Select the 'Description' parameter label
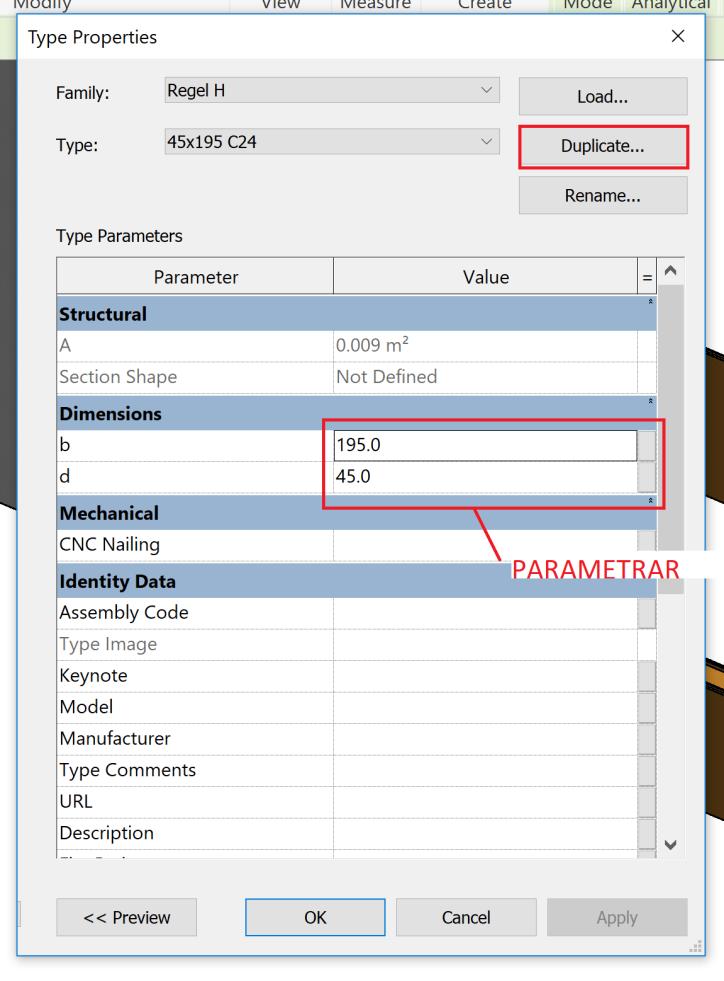 (x=106, y=833)
